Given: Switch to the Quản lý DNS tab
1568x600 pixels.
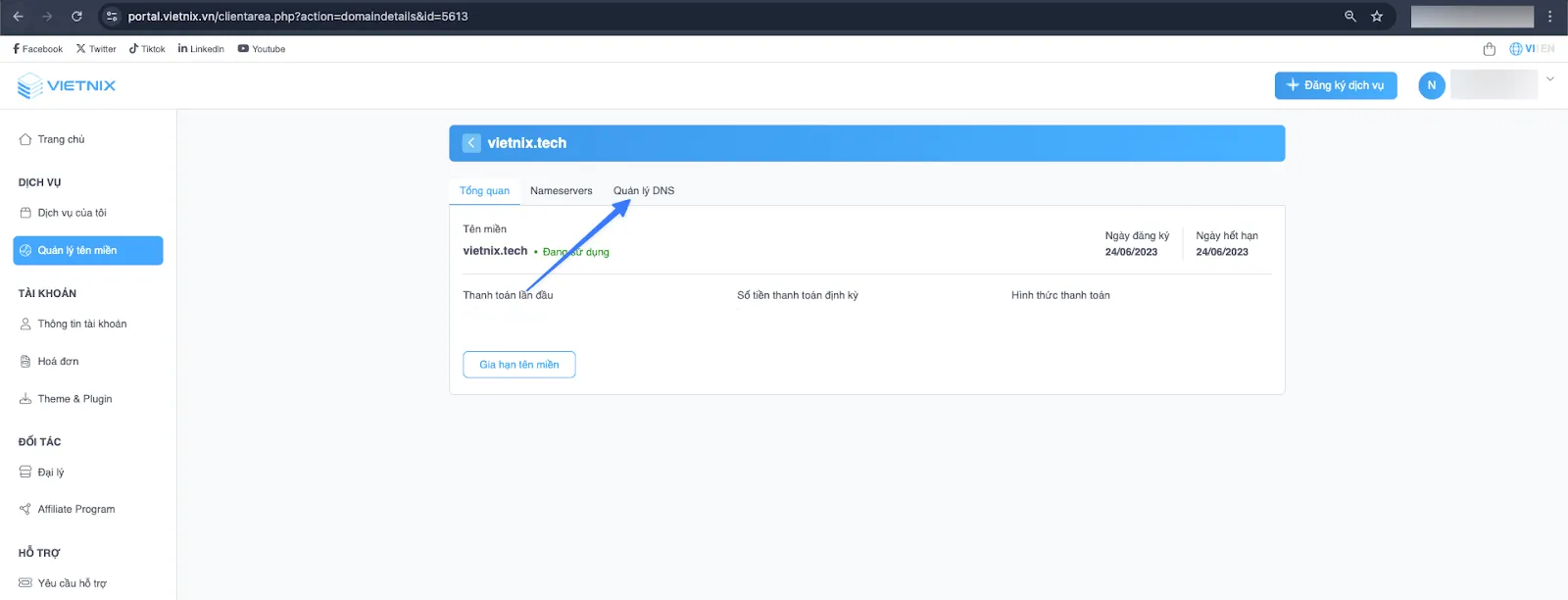Looking at the screenshot, I should [x=643, y=191].
